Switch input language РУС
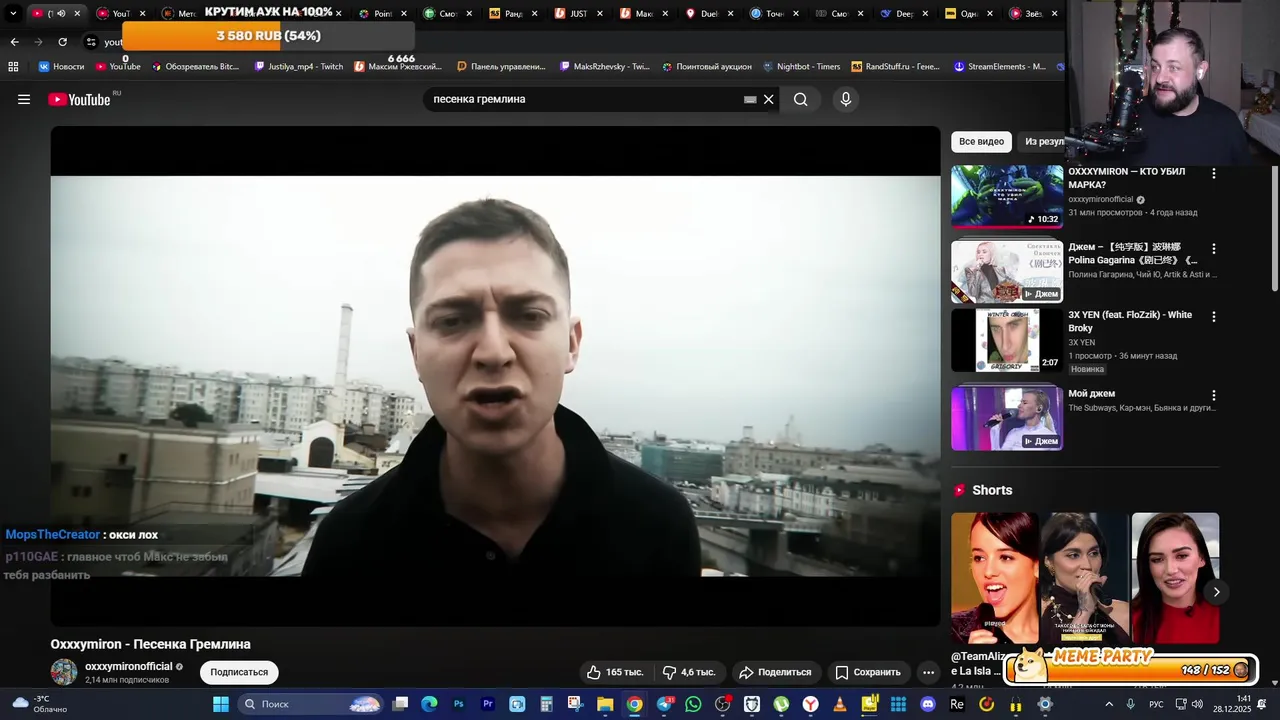Viewport: 1280px width, 720px height. (x=1156, y=704)
